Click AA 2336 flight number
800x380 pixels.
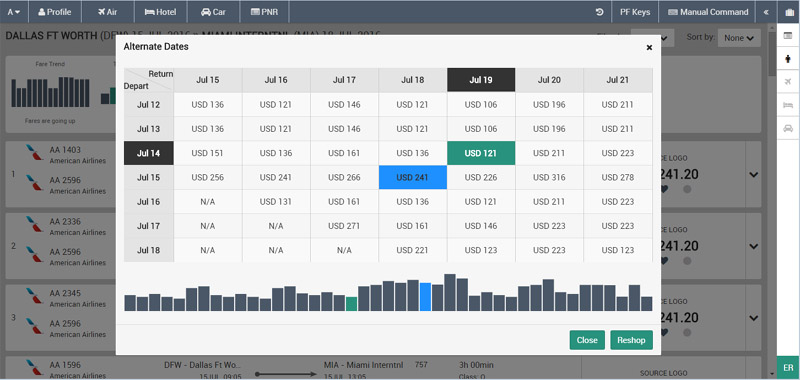click(x=65, y=222)
